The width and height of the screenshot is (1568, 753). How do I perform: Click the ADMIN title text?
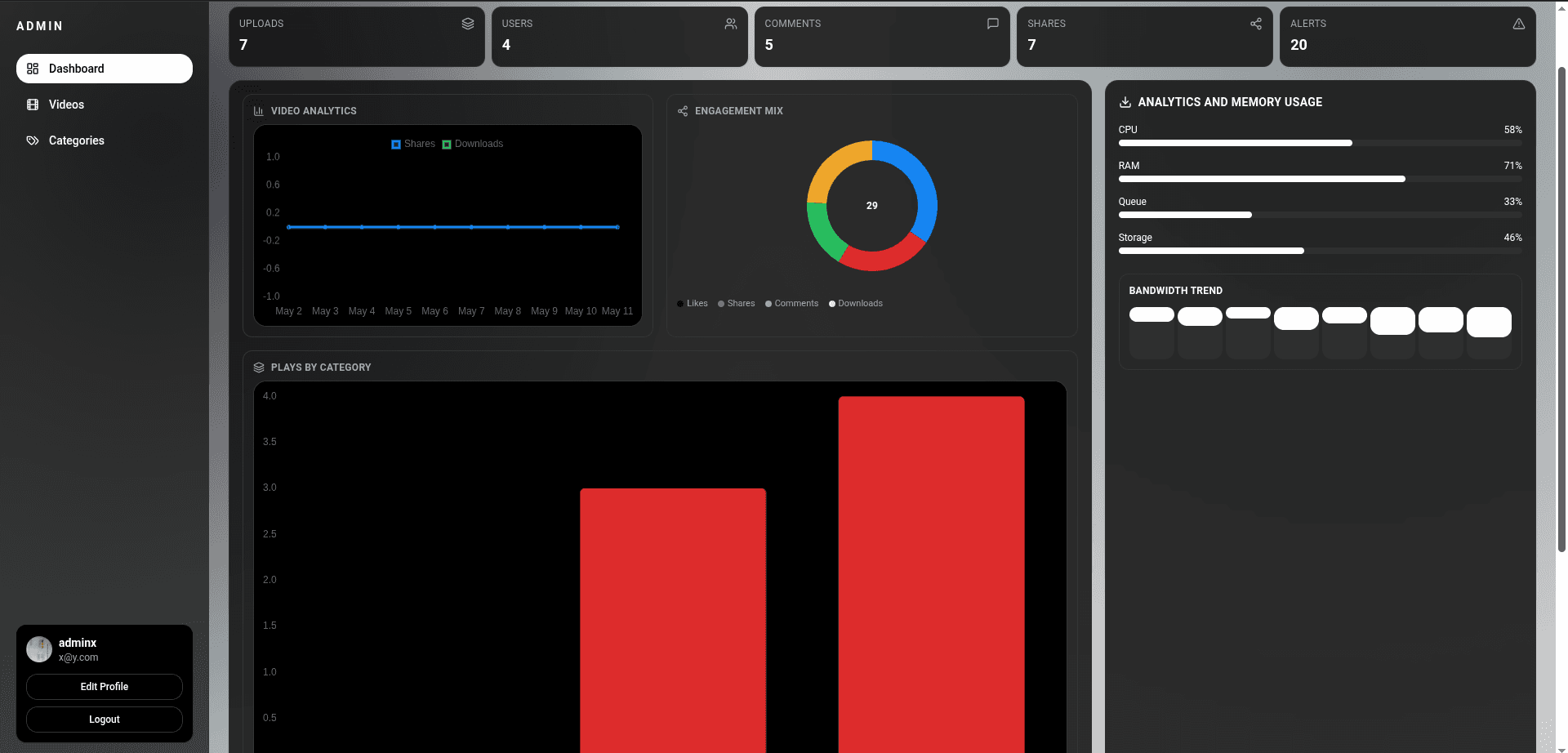tap(40, 26)
